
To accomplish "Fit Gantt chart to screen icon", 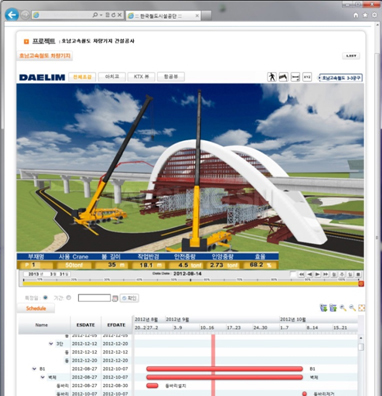I will pyautogui.click(x=361, y=308).
